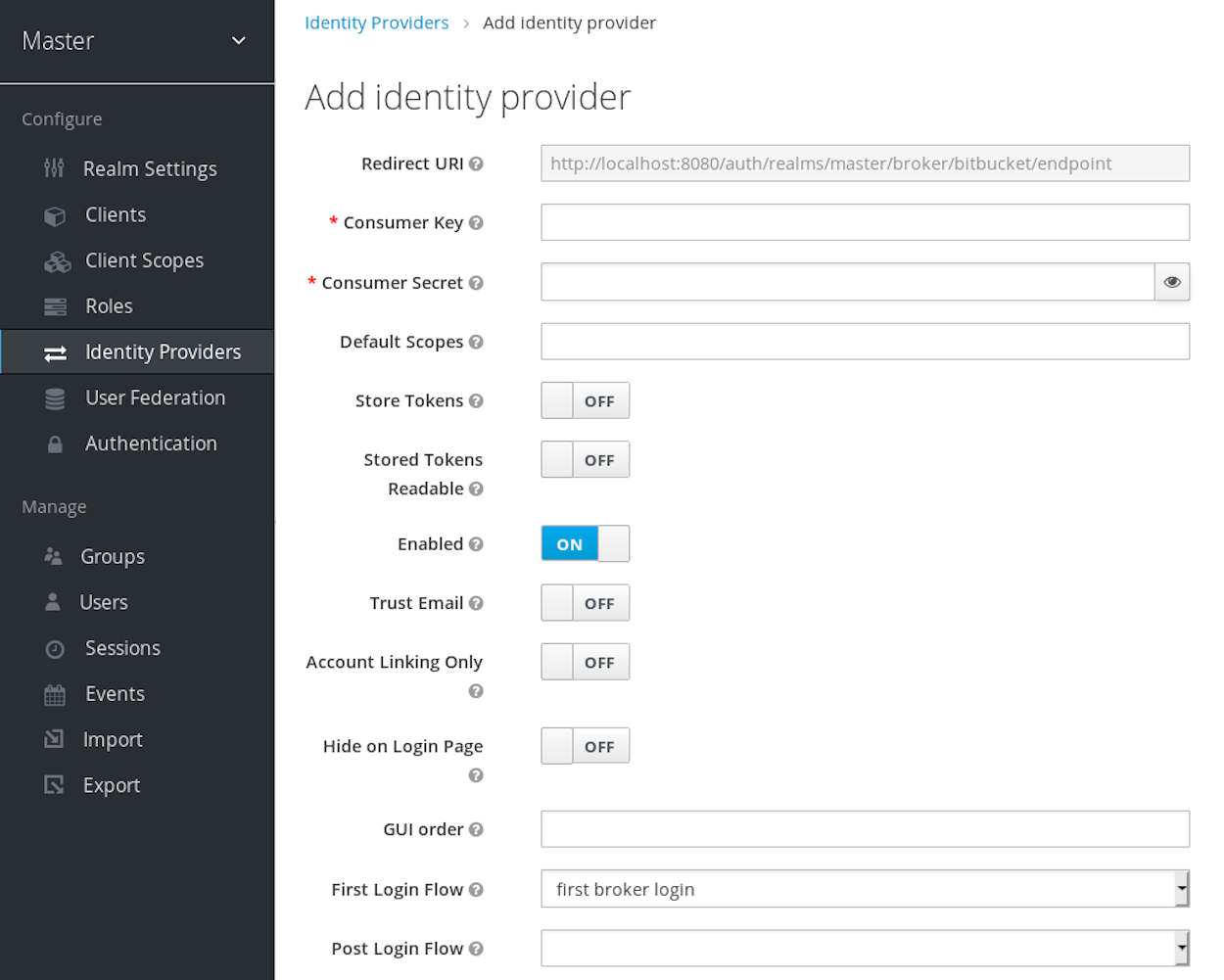Follow the Identity Providers breadcrumb link
The height and width of the screenshot is (980, 1224).
pyautogui.click(x=377, y=23)
